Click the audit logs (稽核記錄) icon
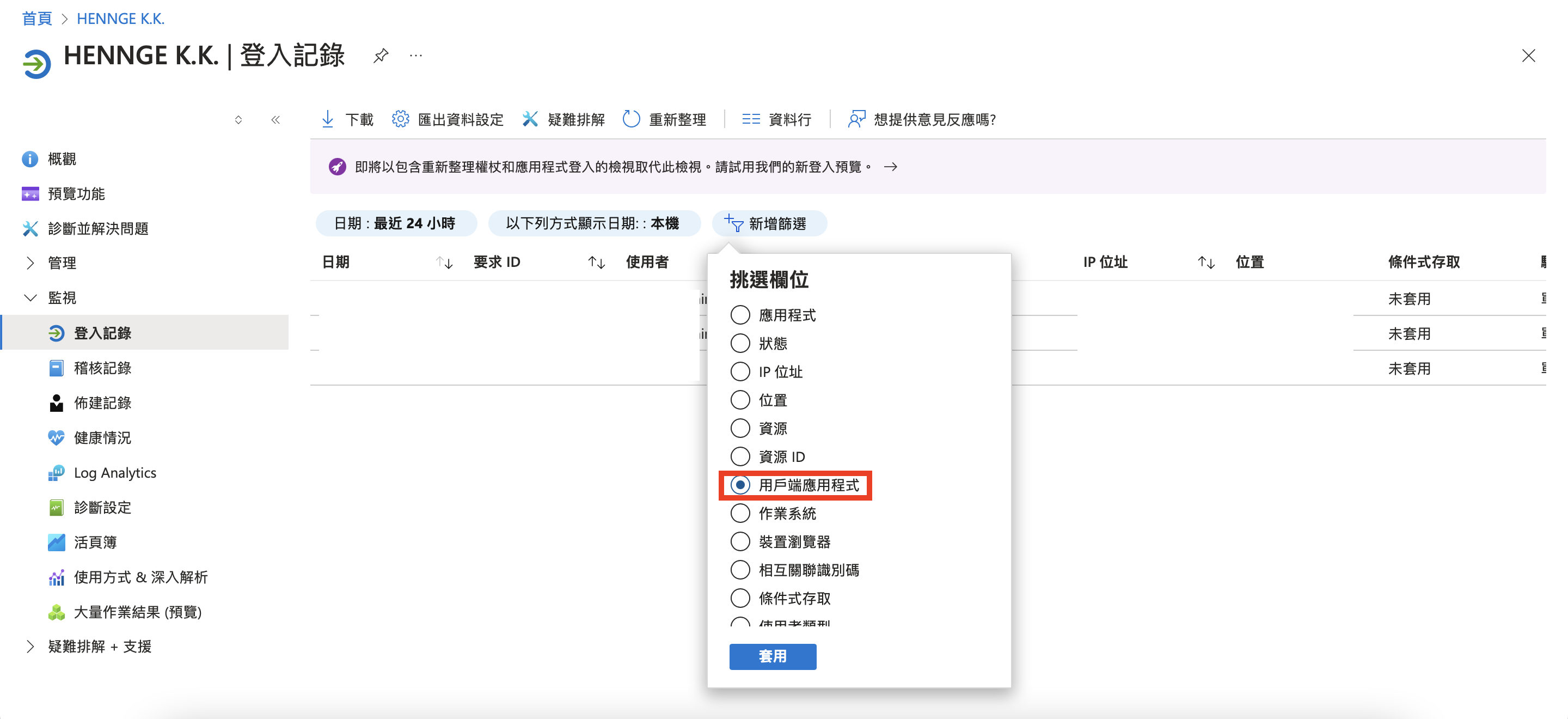Viewport: 1568px width, 719px height. (56, 368)
